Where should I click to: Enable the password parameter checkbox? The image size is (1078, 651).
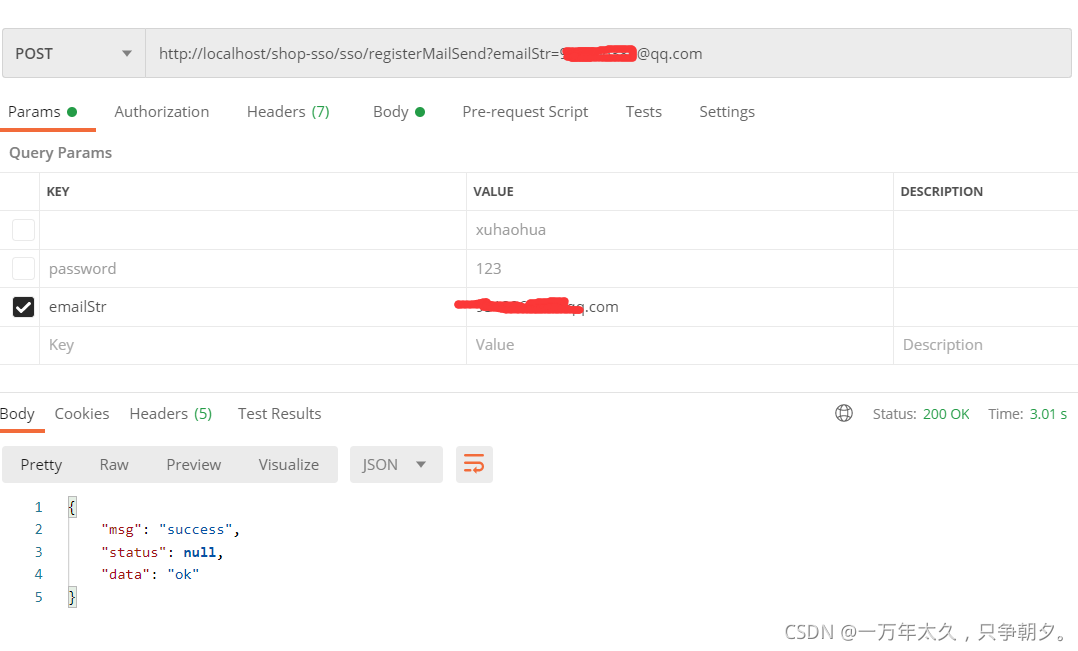23,268
